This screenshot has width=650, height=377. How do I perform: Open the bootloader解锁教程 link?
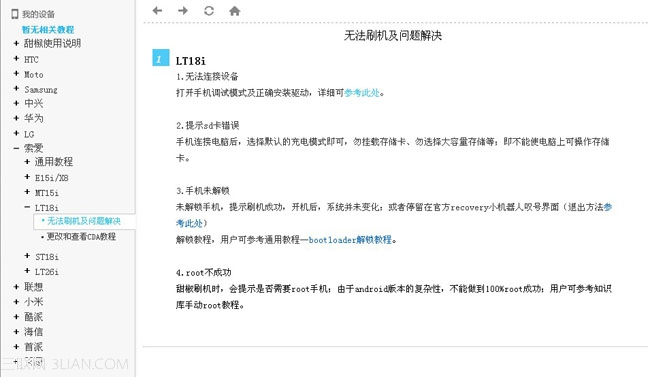(350, 240)
